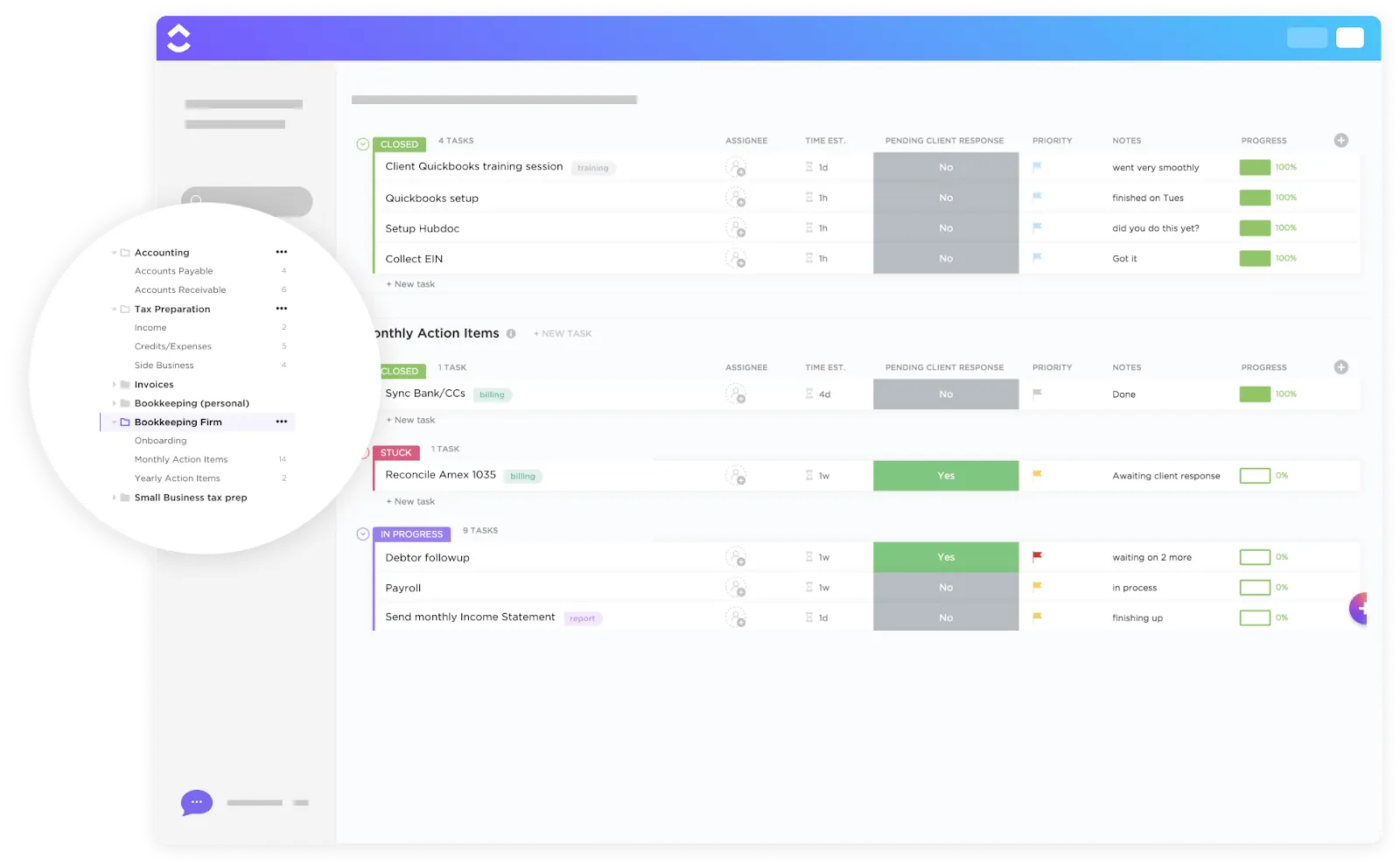This screenshot has height=865, width=1400.
Task: Click + New task under Collect EIN
Action: (x=410, y=284)
